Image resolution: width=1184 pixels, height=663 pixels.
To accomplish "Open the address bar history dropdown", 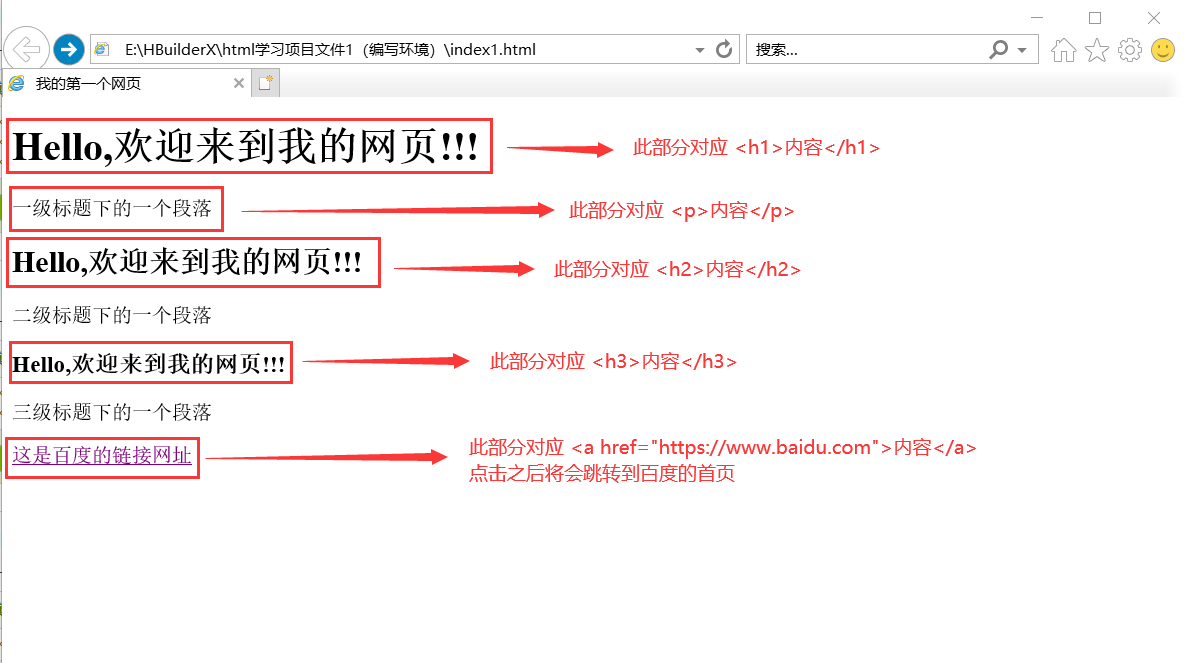I will (x=698, y=48).
